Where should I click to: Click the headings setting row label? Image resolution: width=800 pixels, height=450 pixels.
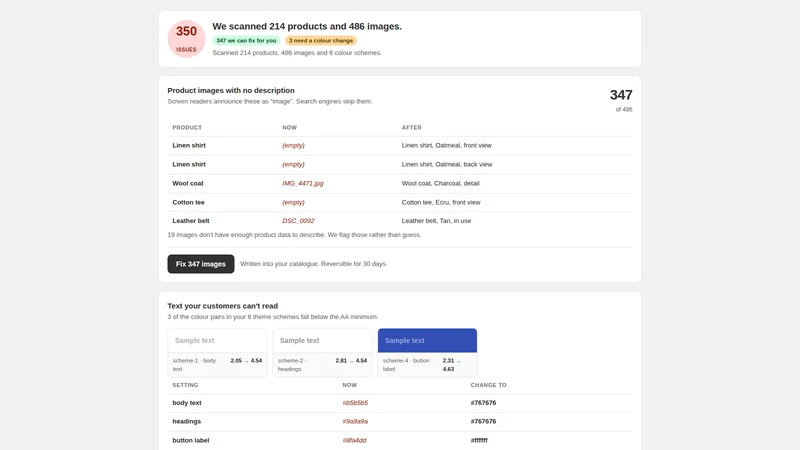point(187,421)
